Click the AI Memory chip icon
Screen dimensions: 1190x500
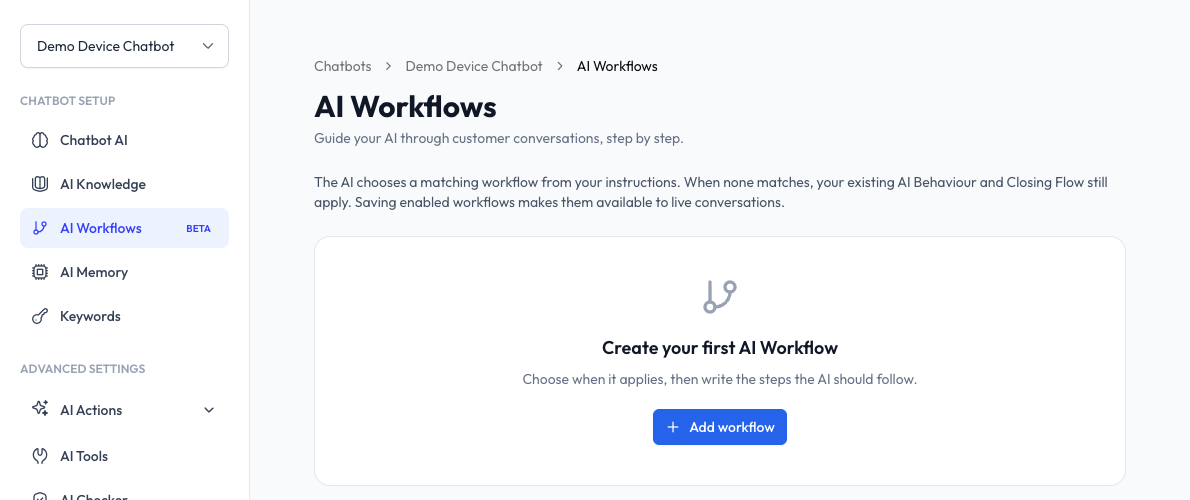coord(39,272)
